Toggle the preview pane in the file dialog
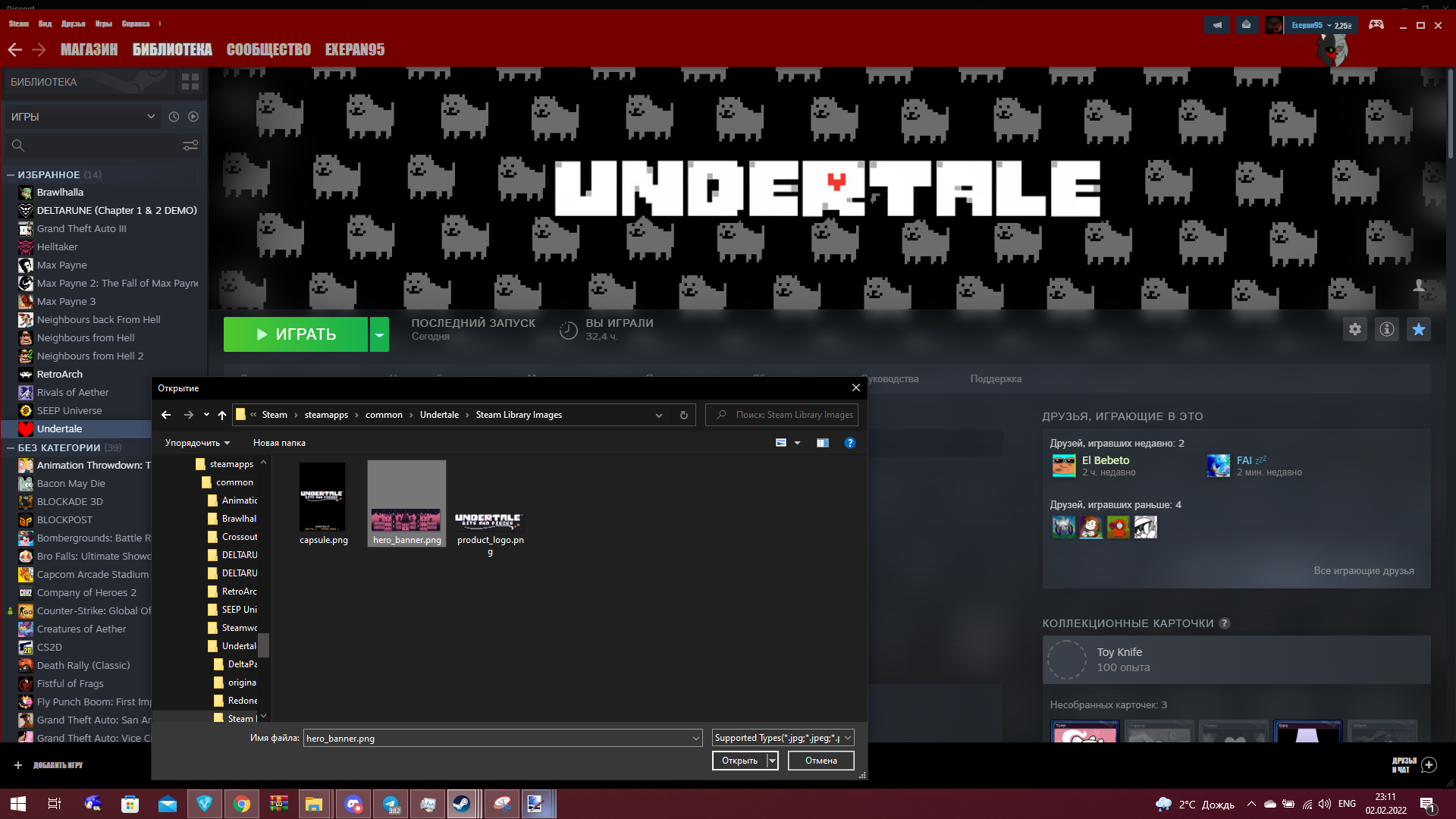Viewport: 1456px width, 819px height. pos(822,443)
